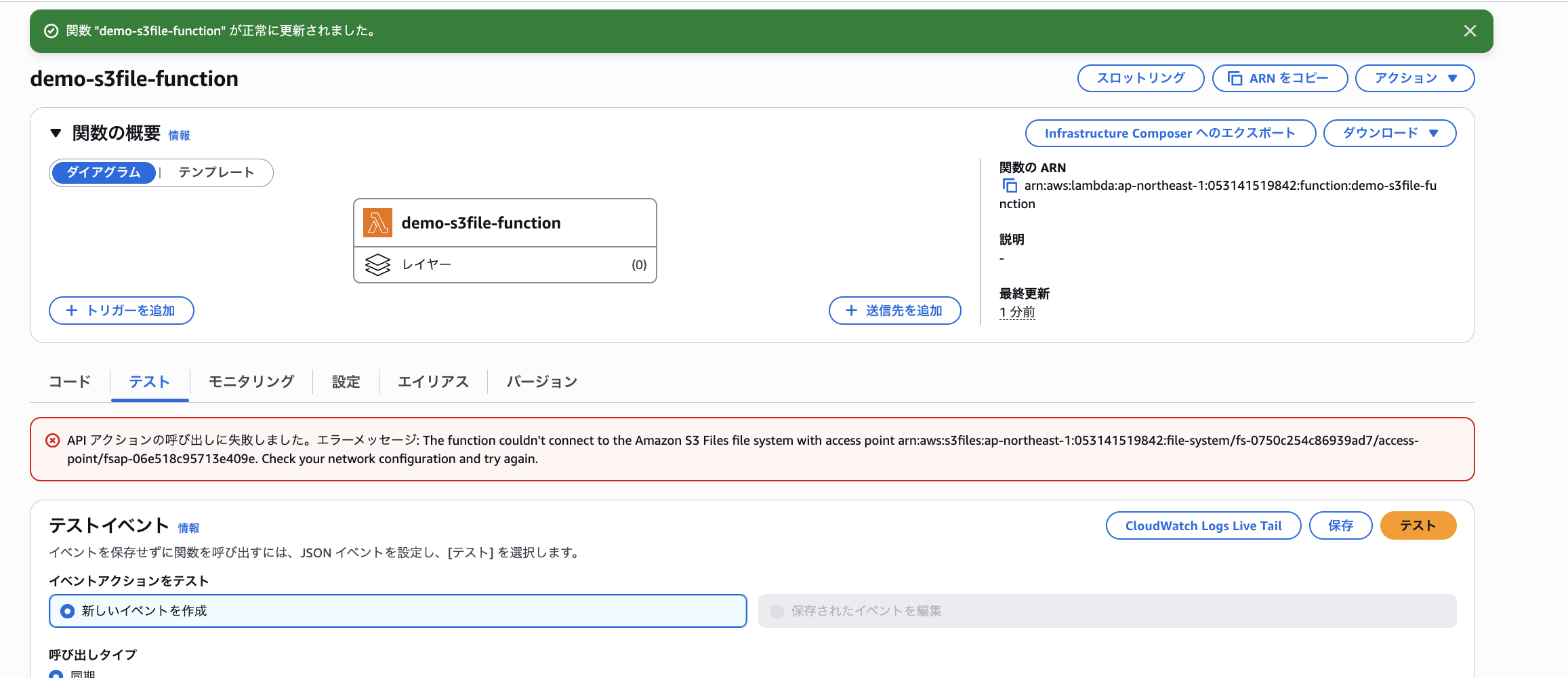Viewport: 1568px width, 678px height.
Task: Click the error icon in the red alert
Action: [x=52, y=441]
